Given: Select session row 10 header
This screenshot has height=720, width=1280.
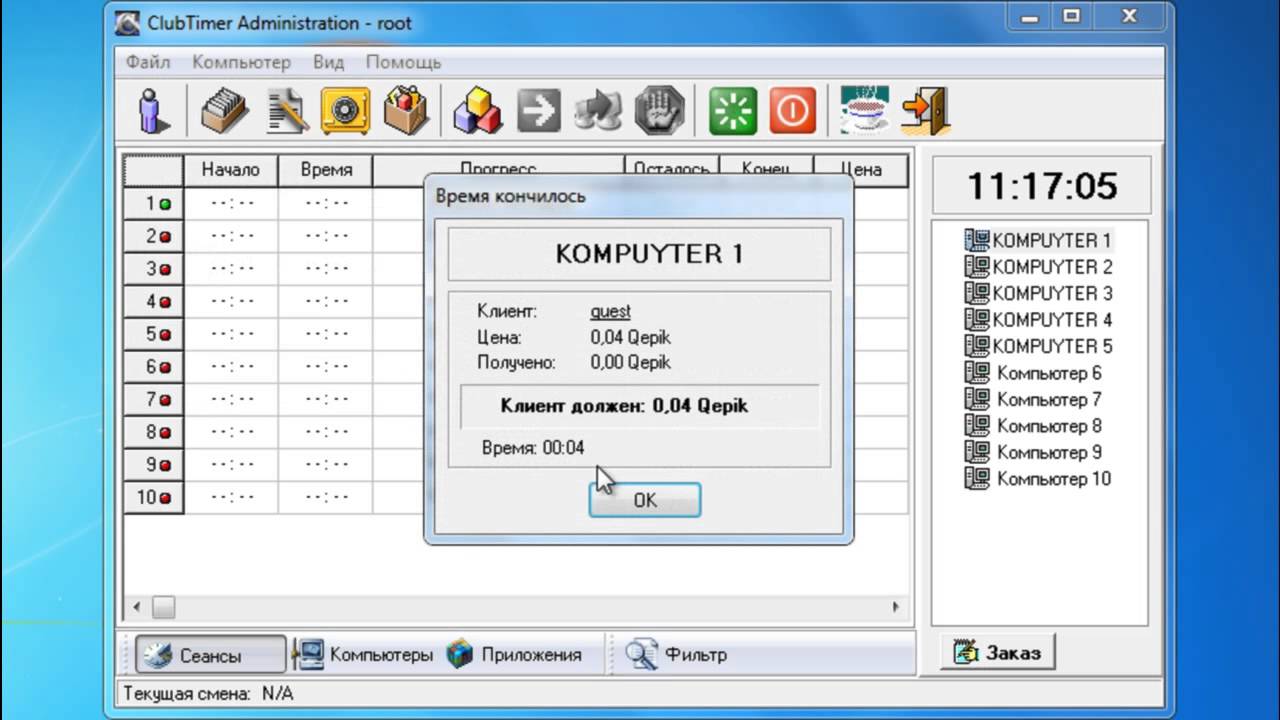Looking at the screenshot, I should point(154,497).
